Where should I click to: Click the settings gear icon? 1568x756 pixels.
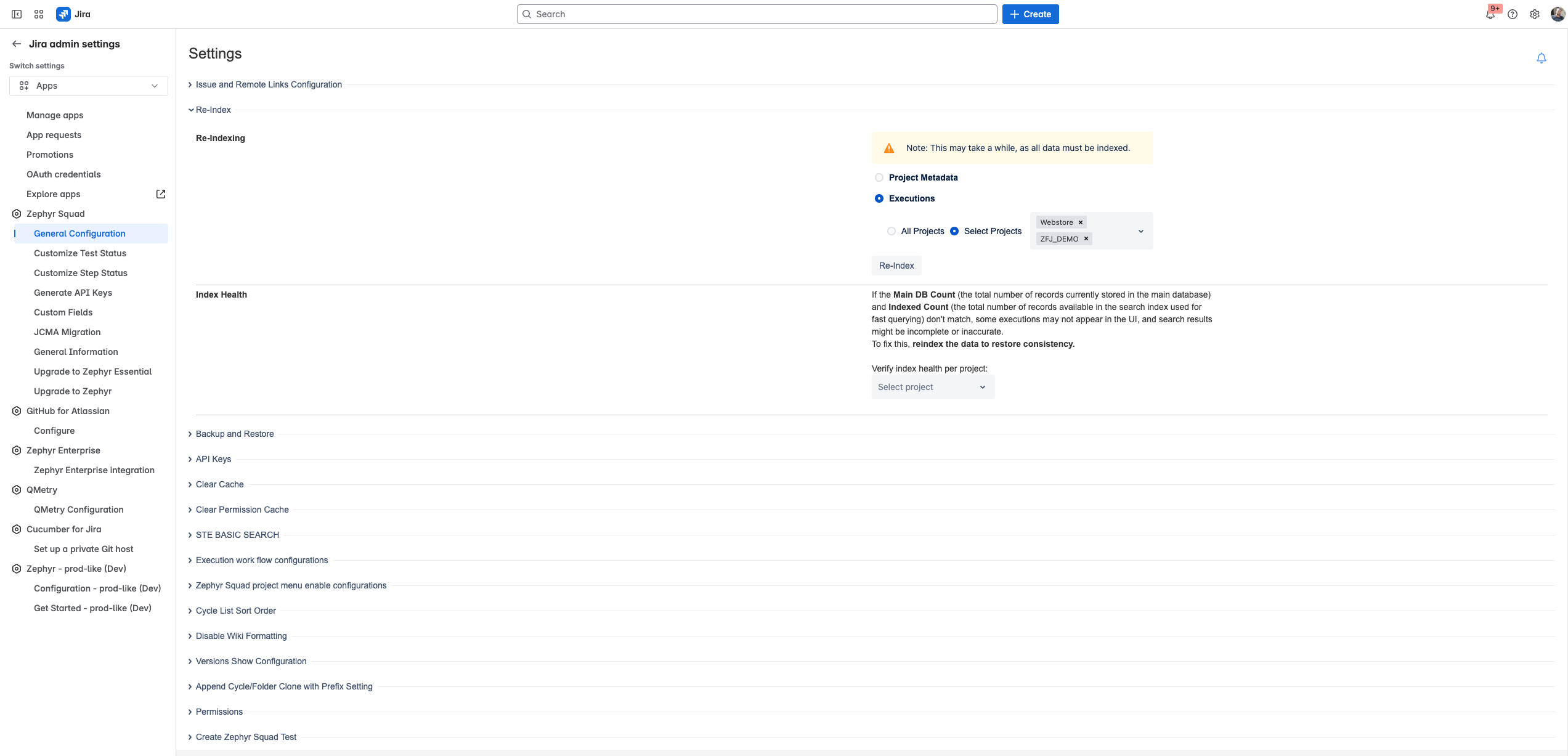[x=1535, y=14]
